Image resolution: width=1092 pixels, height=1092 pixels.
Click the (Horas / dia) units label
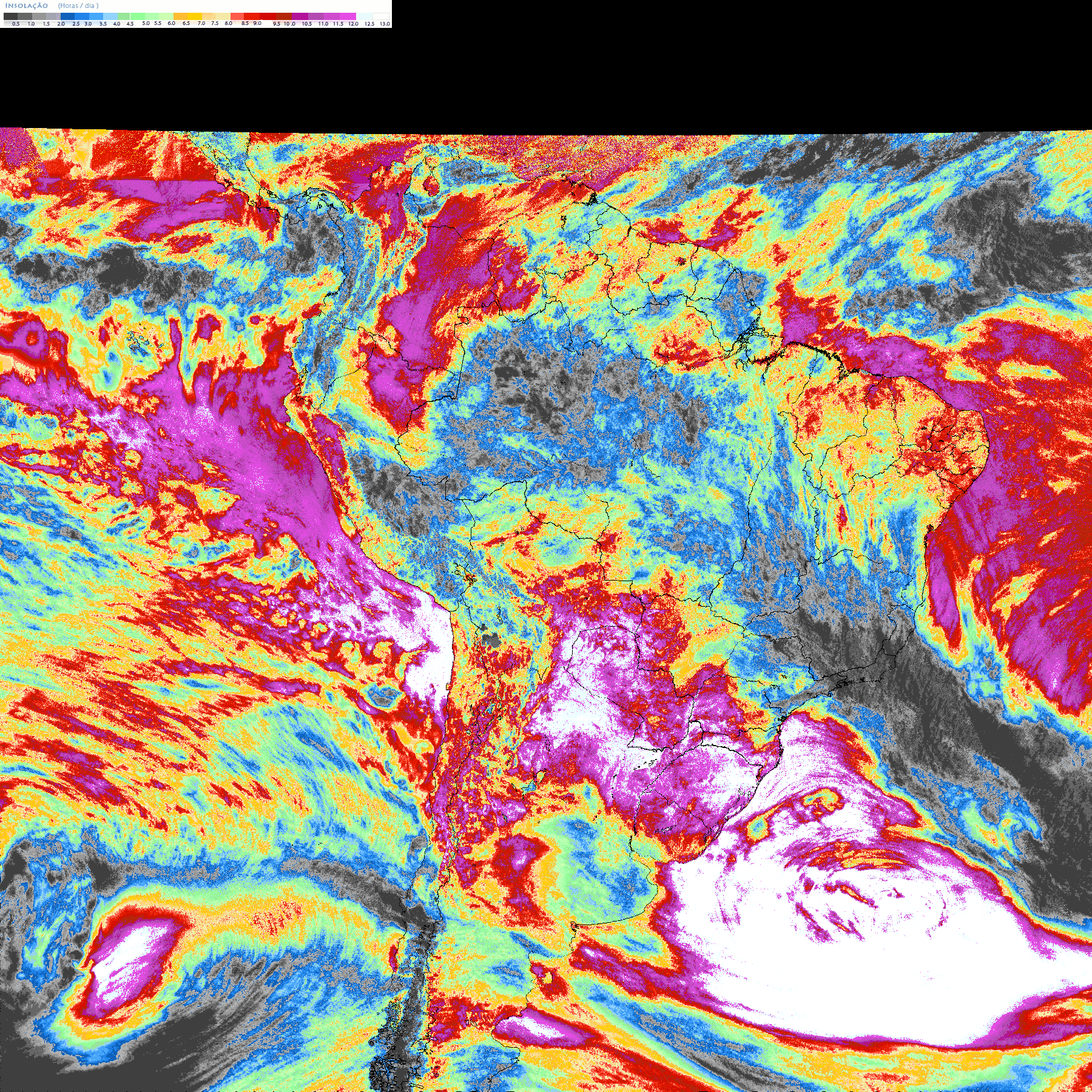tap(78, 5)
